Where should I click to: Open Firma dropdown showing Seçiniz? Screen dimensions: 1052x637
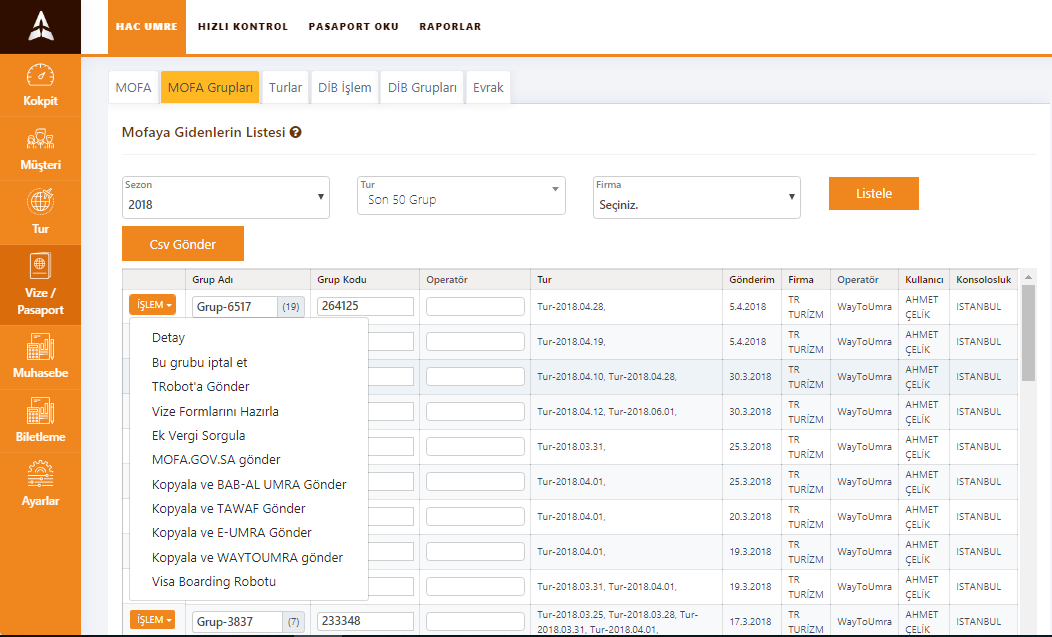pyautogui.click(x=696, y=197)
